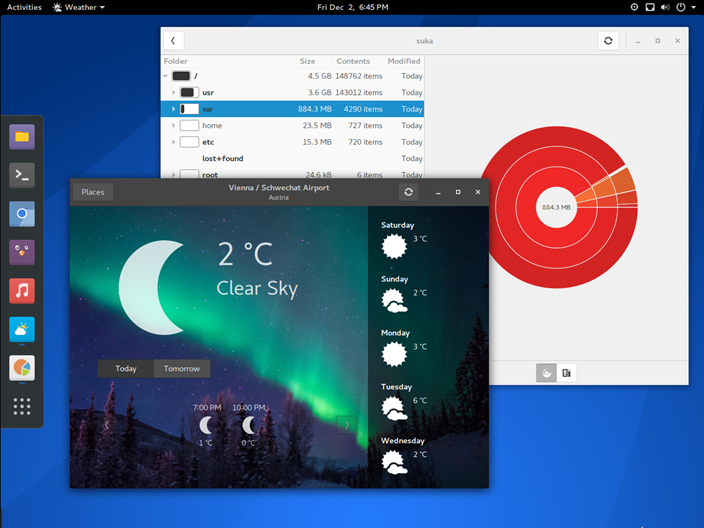Show next hourly forecasts arrow
The width and height of the screenshot is (704, 528).
347,425
